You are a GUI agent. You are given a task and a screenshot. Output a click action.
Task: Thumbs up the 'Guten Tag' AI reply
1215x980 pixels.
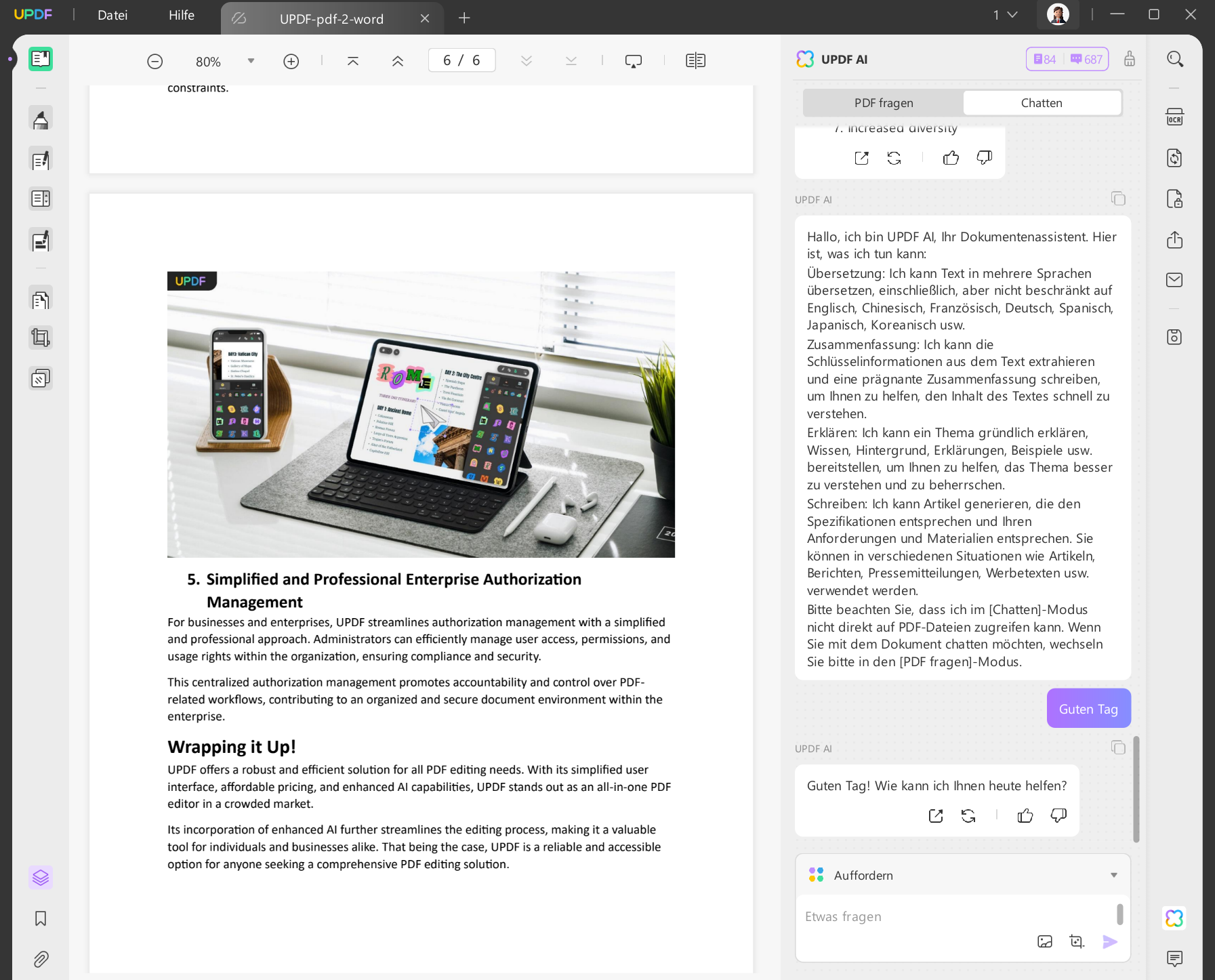1025,816
